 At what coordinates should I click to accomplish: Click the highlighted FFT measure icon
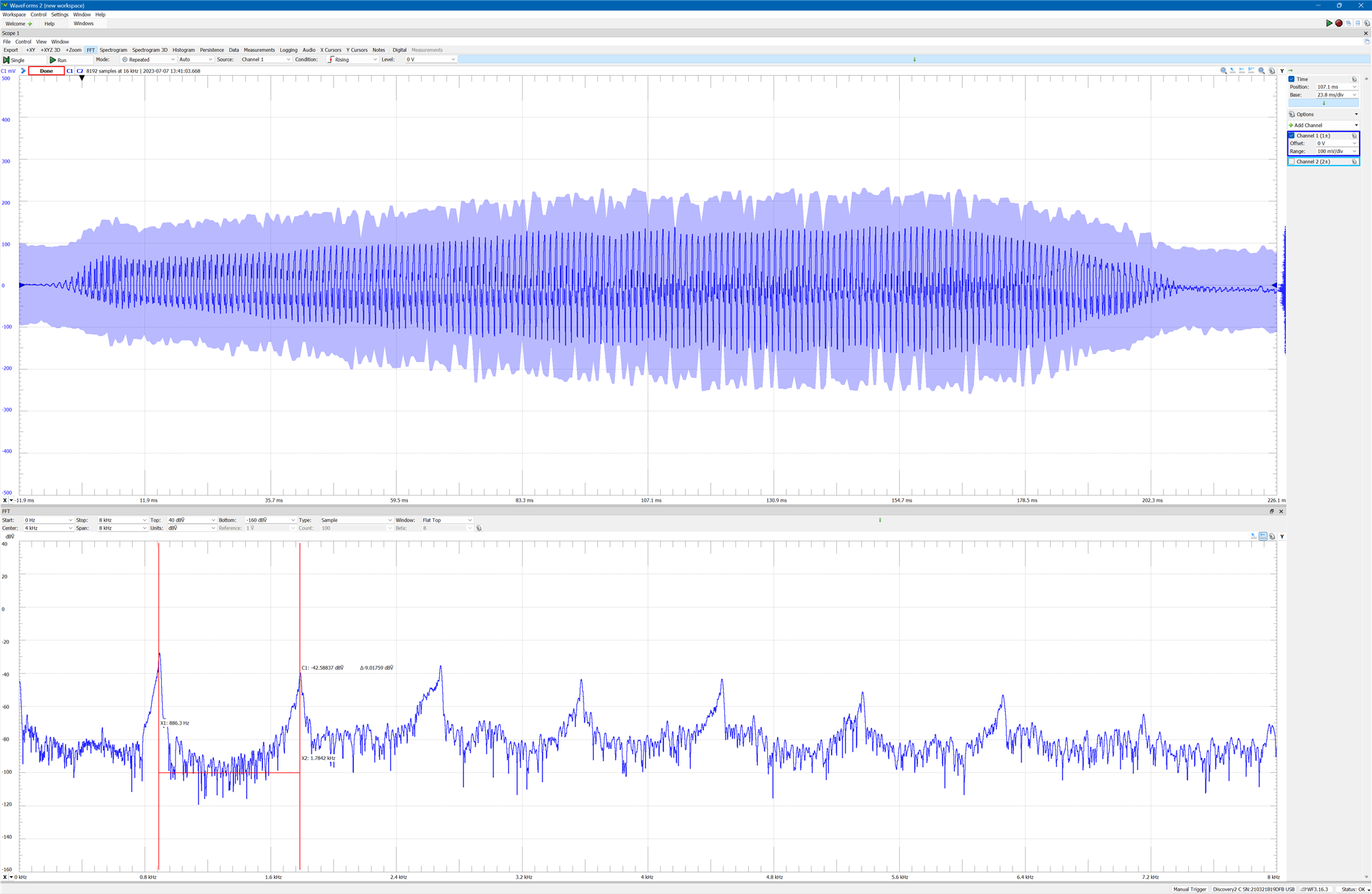pyautogui.click(x=1263, y=537)
